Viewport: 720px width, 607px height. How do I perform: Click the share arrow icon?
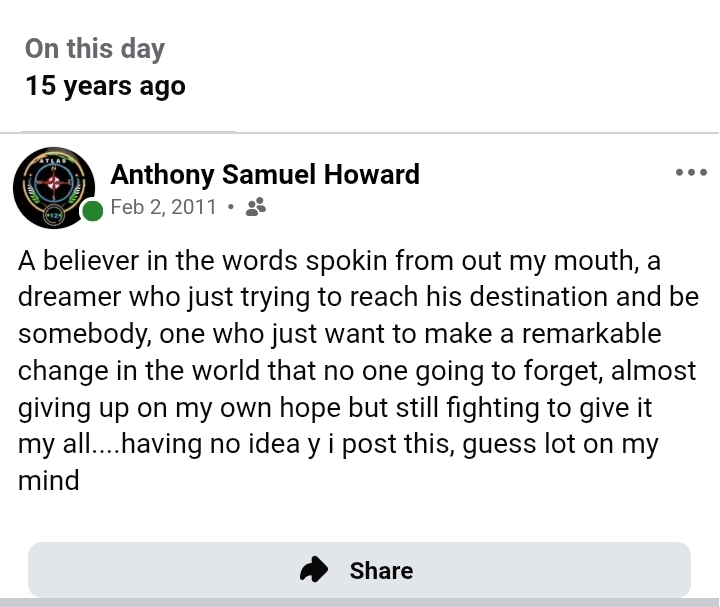315,570
